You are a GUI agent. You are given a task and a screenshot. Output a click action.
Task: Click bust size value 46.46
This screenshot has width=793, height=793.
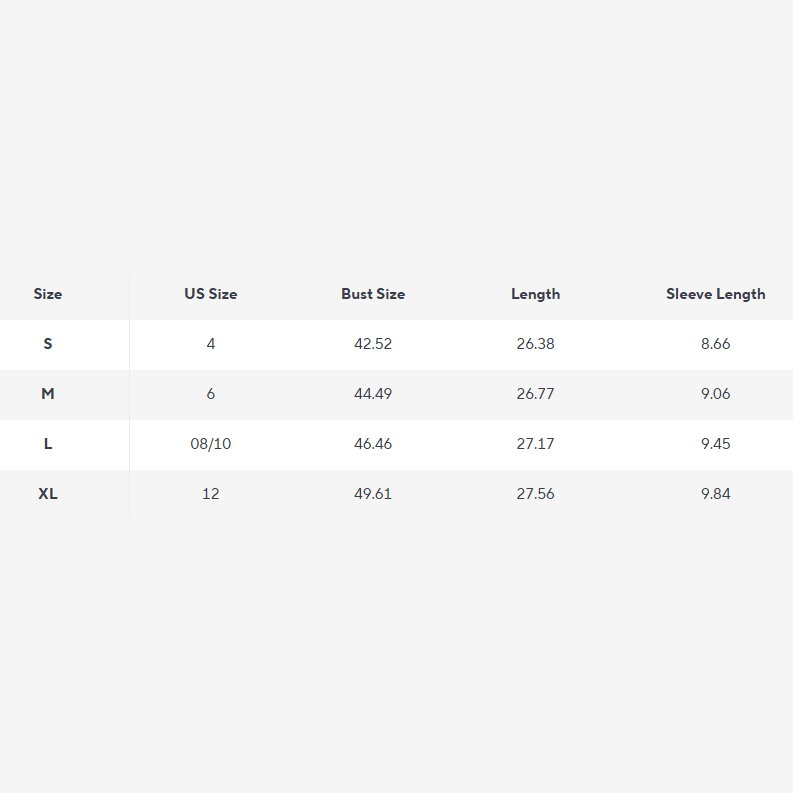(373, 444)
